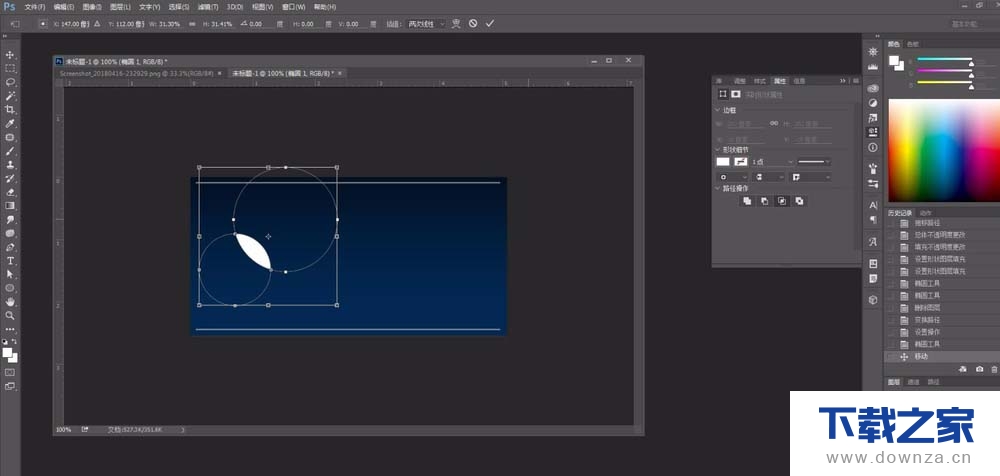Image resolution: width=1000 pixels, height=476 pixels.
Task: Switch to the masks icon in Properties
Action: (x=735, y=94)
